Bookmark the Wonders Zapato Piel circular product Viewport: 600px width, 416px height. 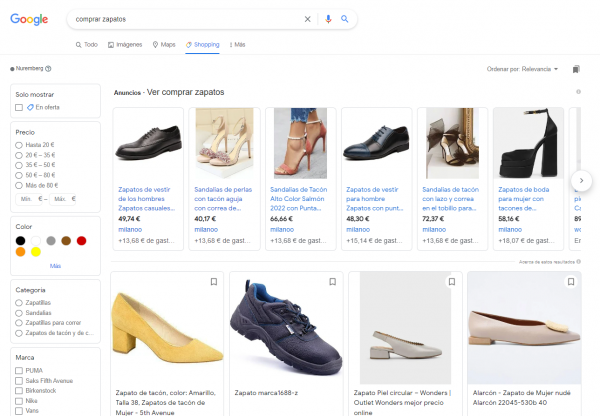click(452, 282)
